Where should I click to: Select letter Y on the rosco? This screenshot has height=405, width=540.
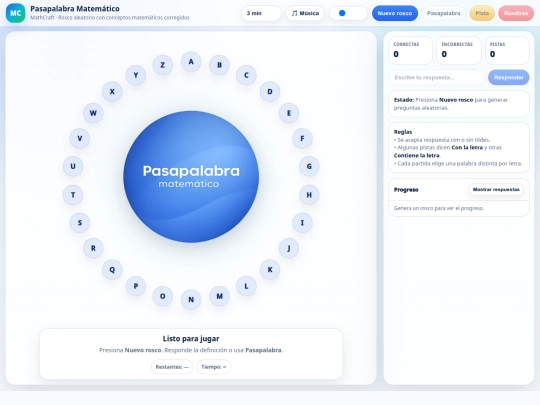136,75
